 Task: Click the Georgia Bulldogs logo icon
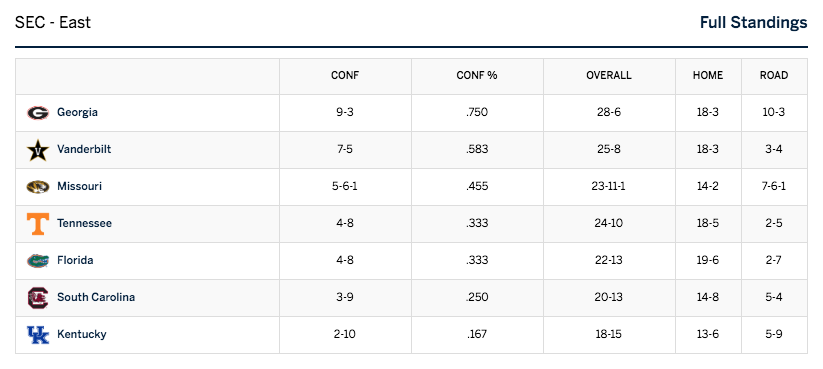click(38, 113)
